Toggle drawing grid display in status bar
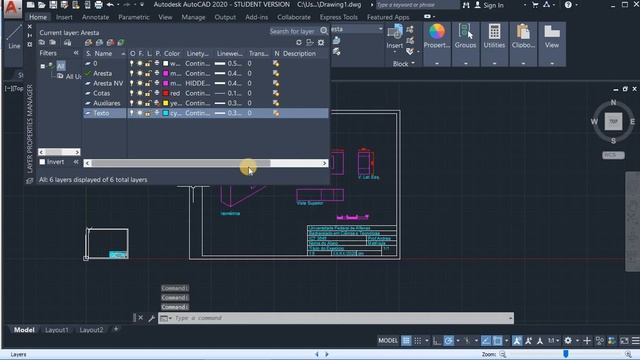Image resolution: width=640 pixels, height=360 pixels. (406, 340)
